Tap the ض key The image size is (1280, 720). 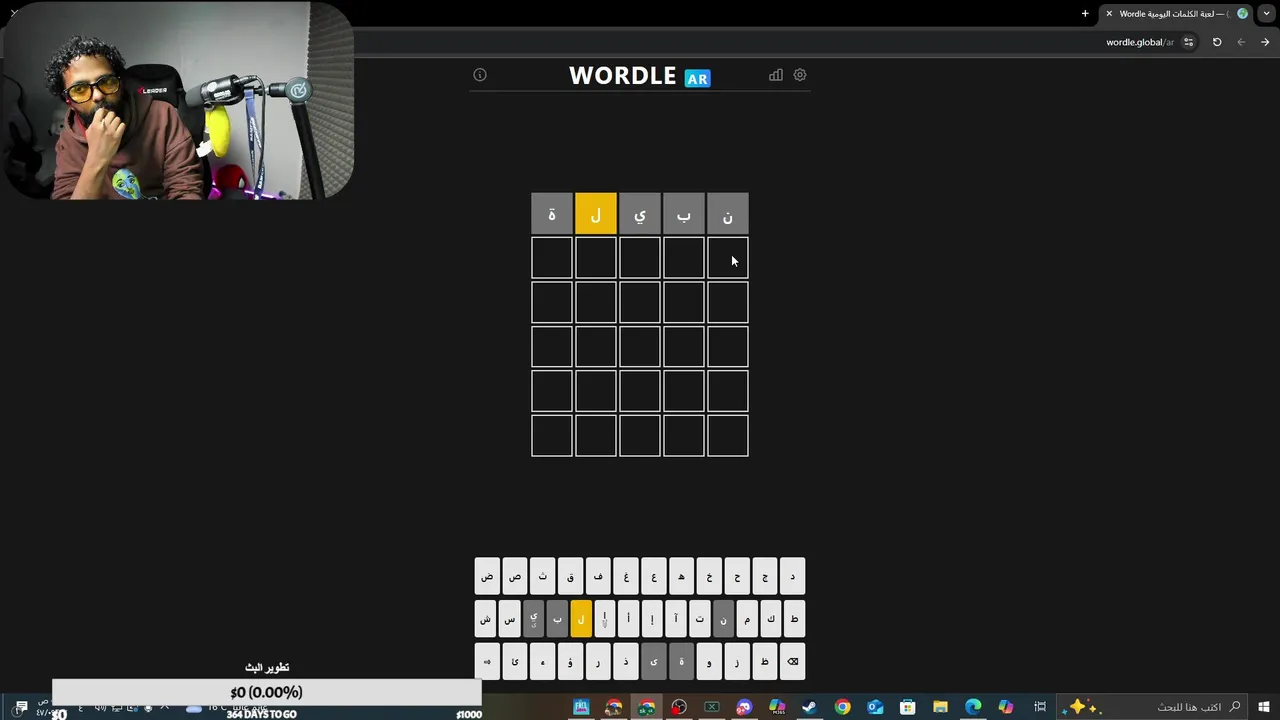(487, 577)
